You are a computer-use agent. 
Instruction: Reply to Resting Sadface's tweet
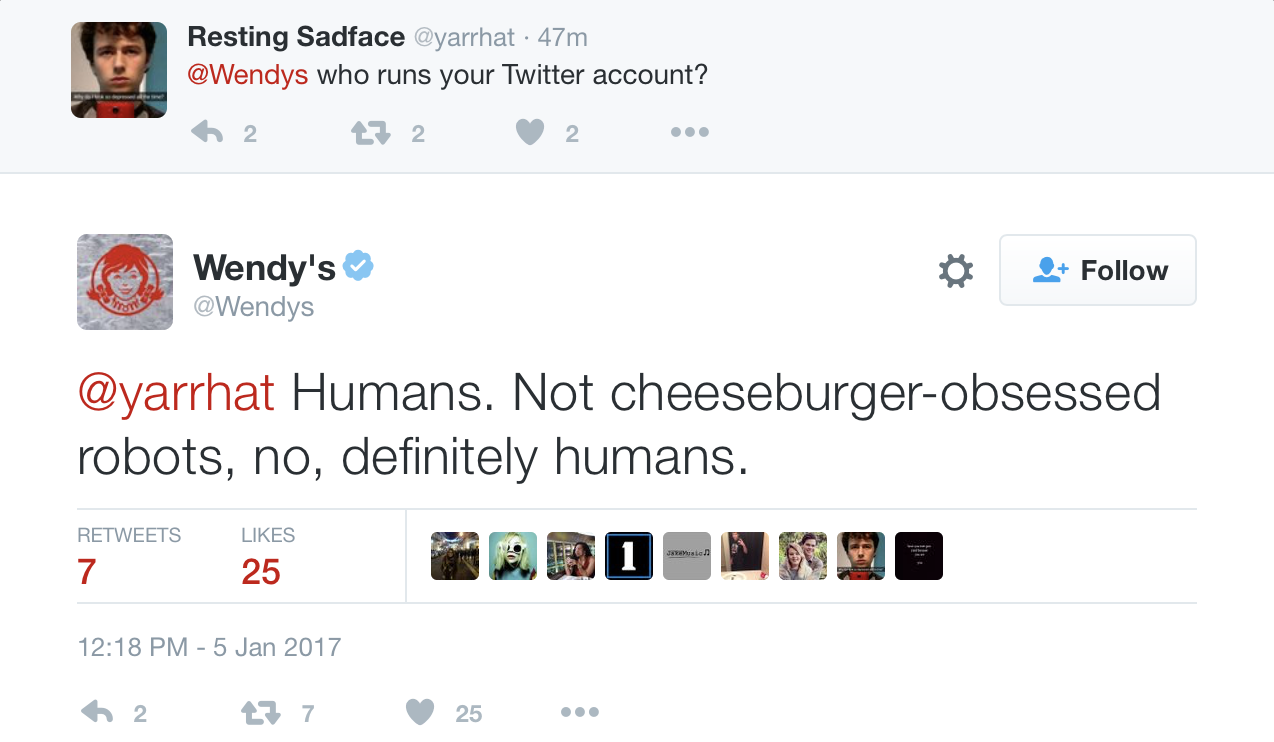207,133
